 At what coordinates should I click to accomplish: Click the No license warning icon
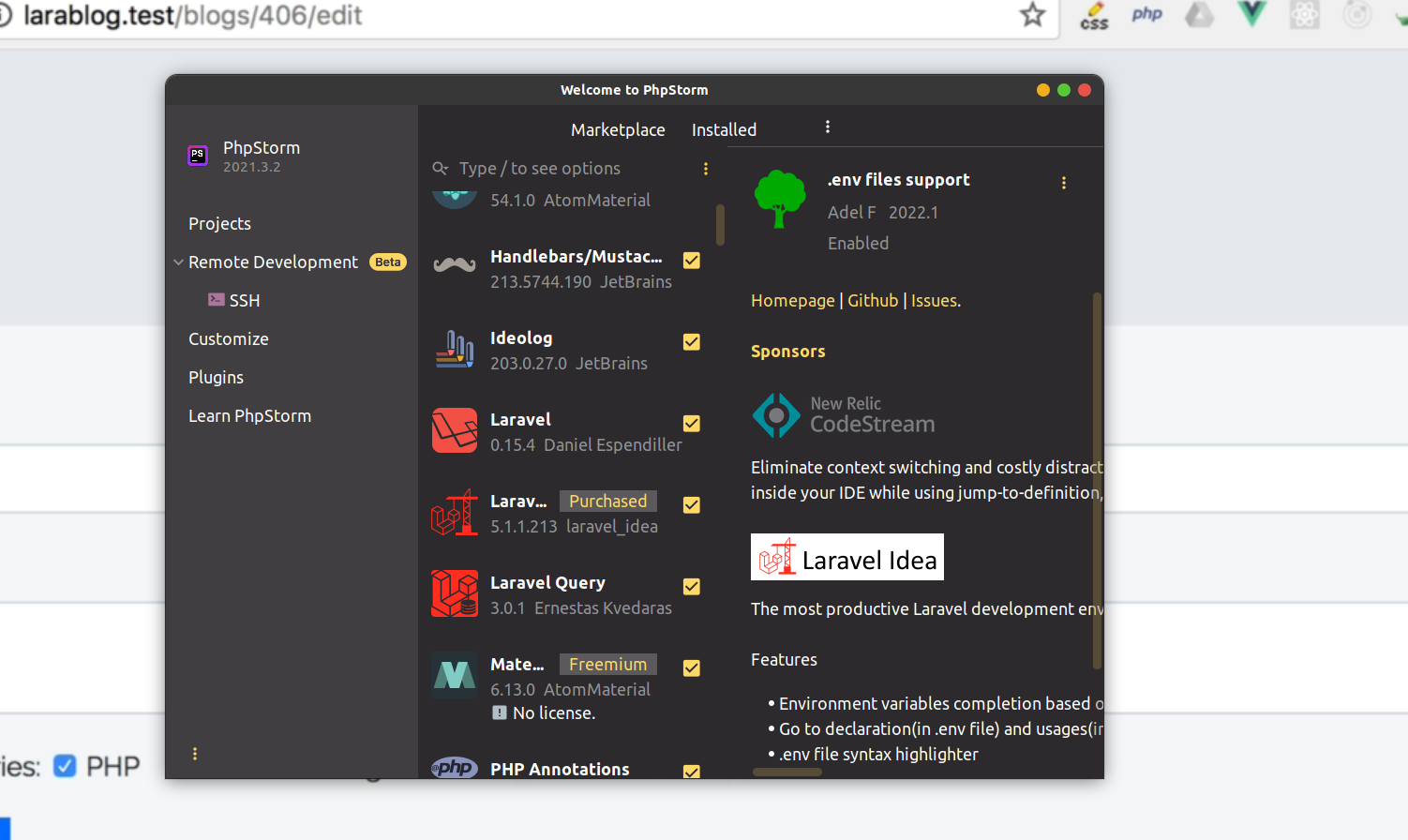coord(500,713)
